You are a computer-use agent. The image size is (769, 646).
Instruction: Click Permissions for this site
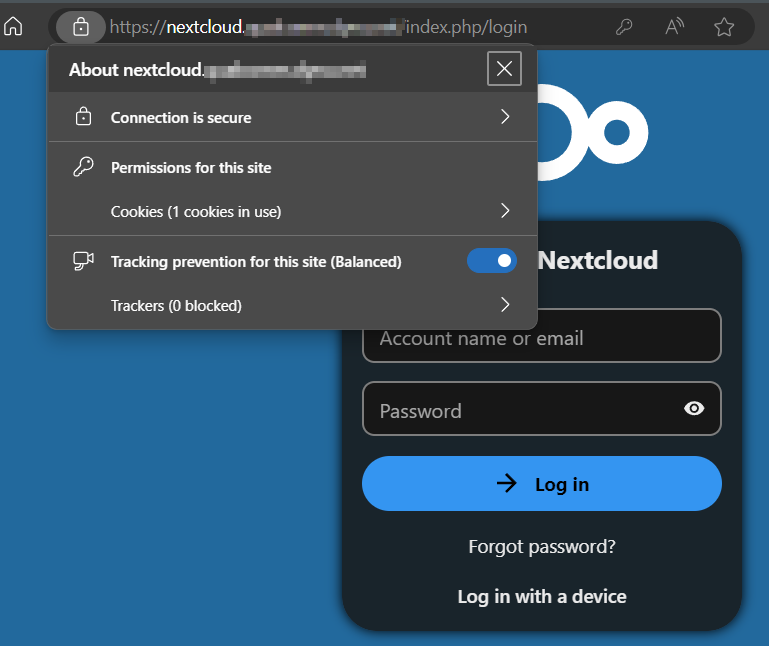pyautogui.click(x=191, y=168)
